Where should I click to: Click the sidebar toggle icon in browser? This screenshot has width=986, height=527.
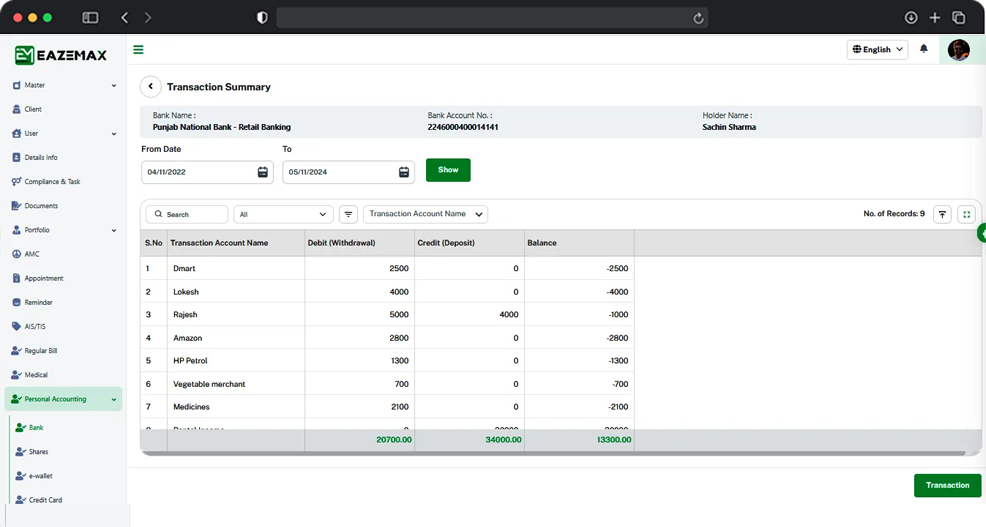[x=91, y=18]
